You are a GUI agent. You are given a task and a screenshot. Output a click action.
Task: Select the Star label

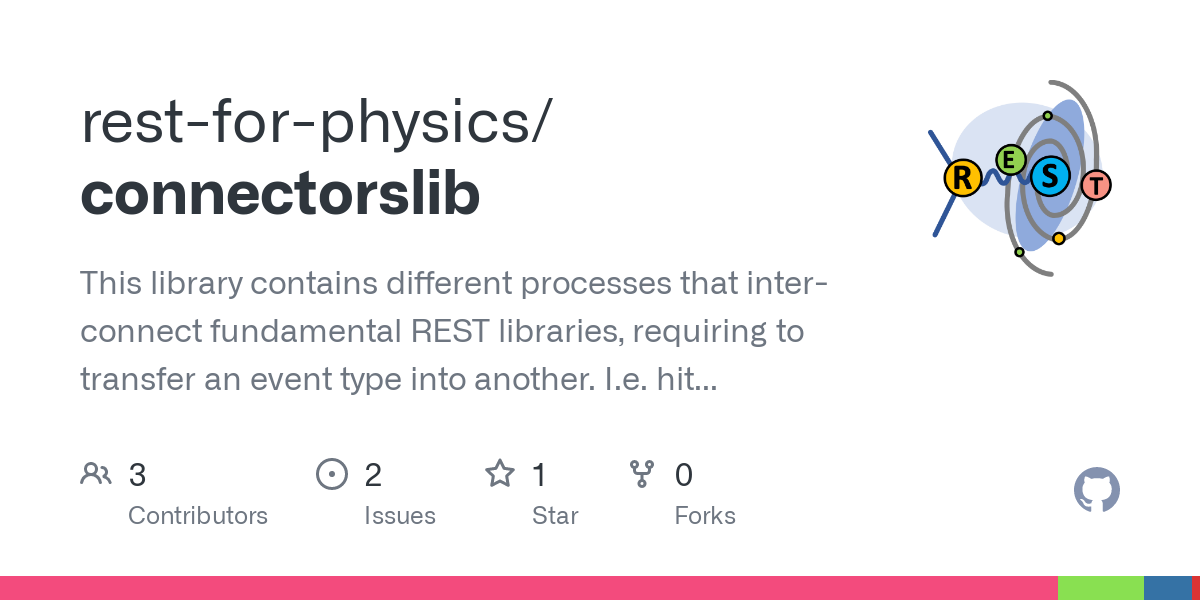click(555, 516)
